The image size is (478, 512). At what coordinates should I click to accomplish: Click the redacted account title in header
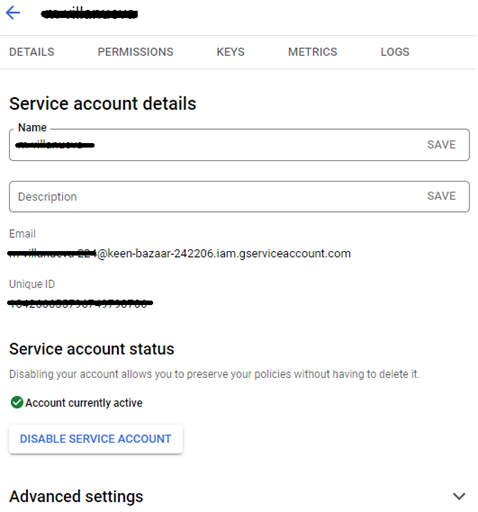pyautogui.click(x=89, y=14)
